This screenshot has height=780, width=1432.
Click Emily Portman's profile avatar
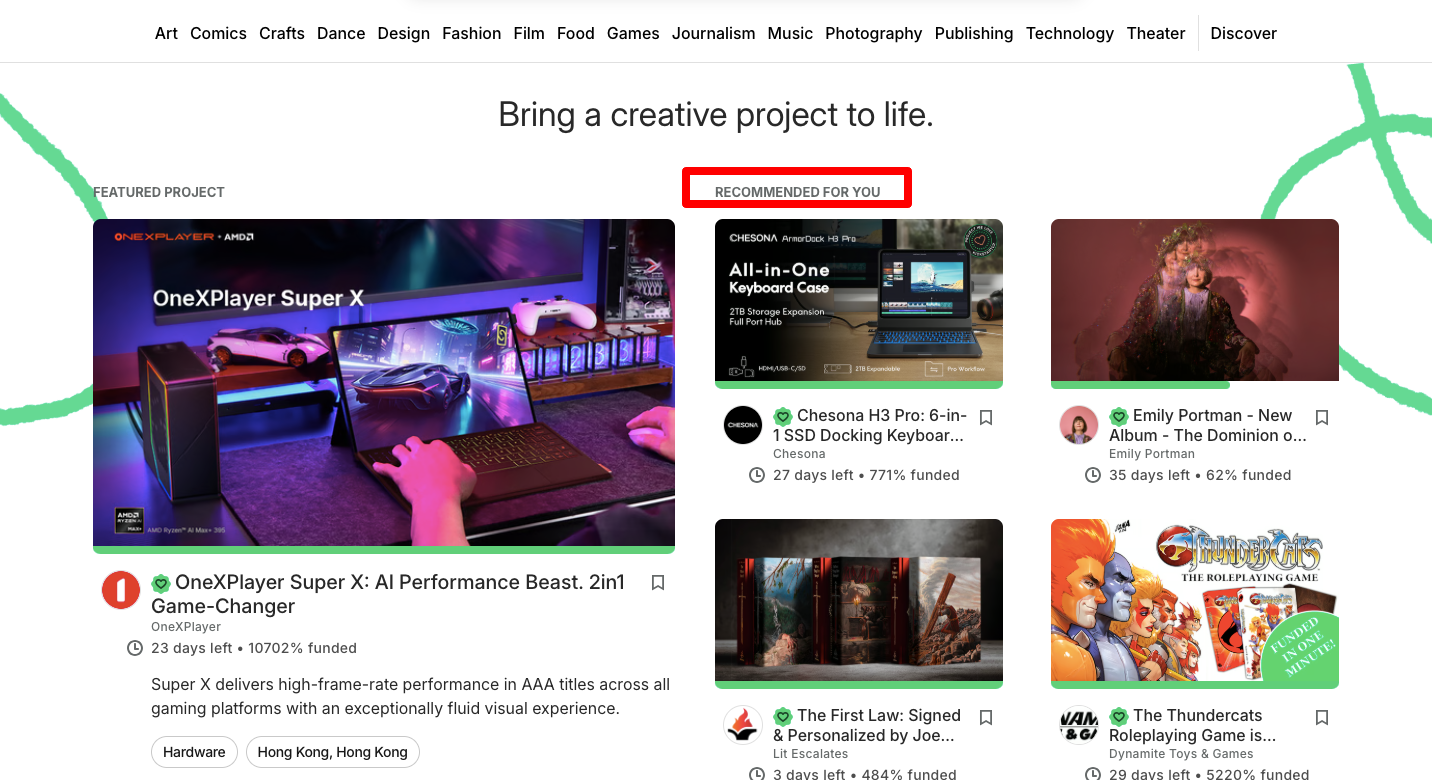[x=1079, y=425]
